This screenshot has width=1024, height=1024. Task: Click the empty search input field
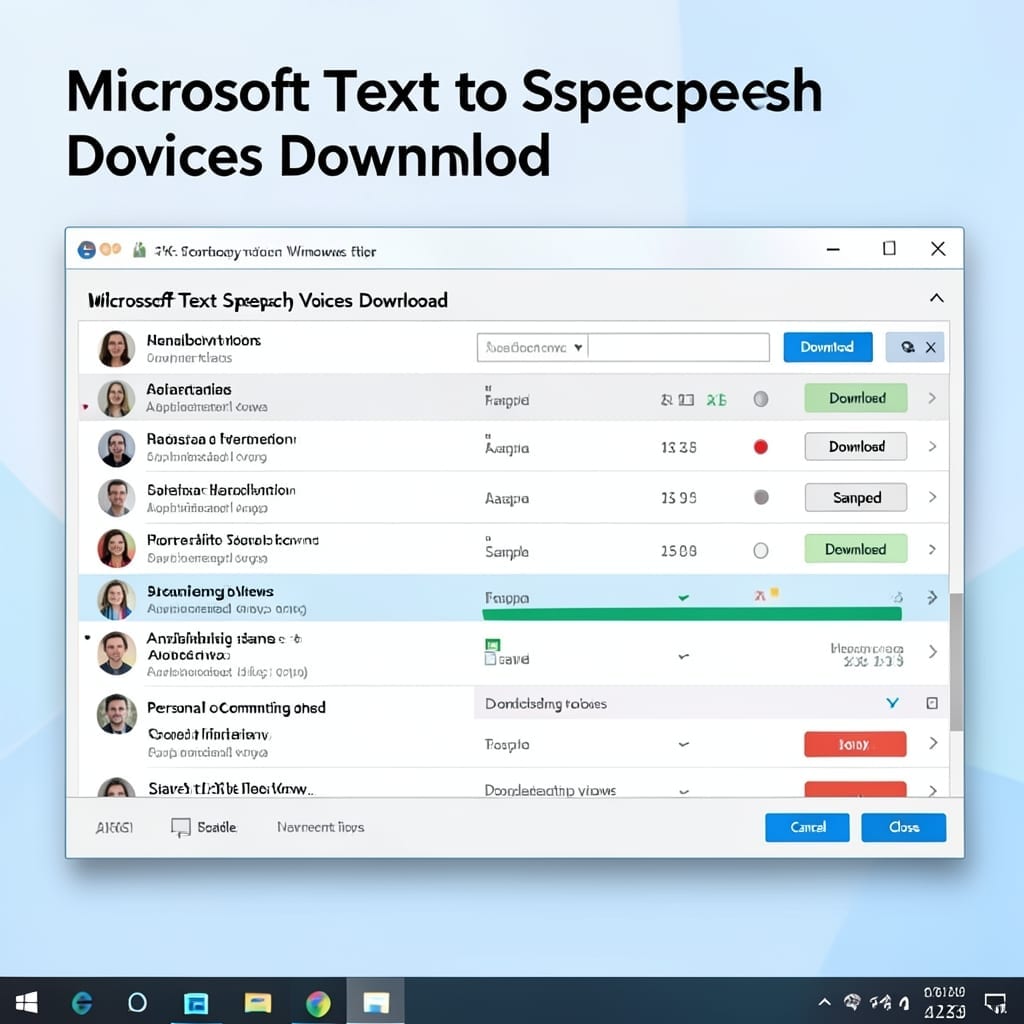point(679,347)
